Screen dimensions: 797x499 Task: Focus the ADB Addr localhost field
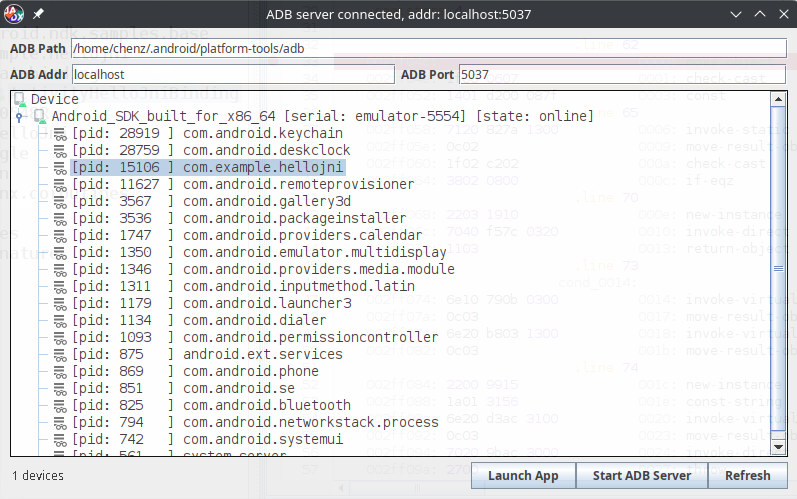point(233,75)
